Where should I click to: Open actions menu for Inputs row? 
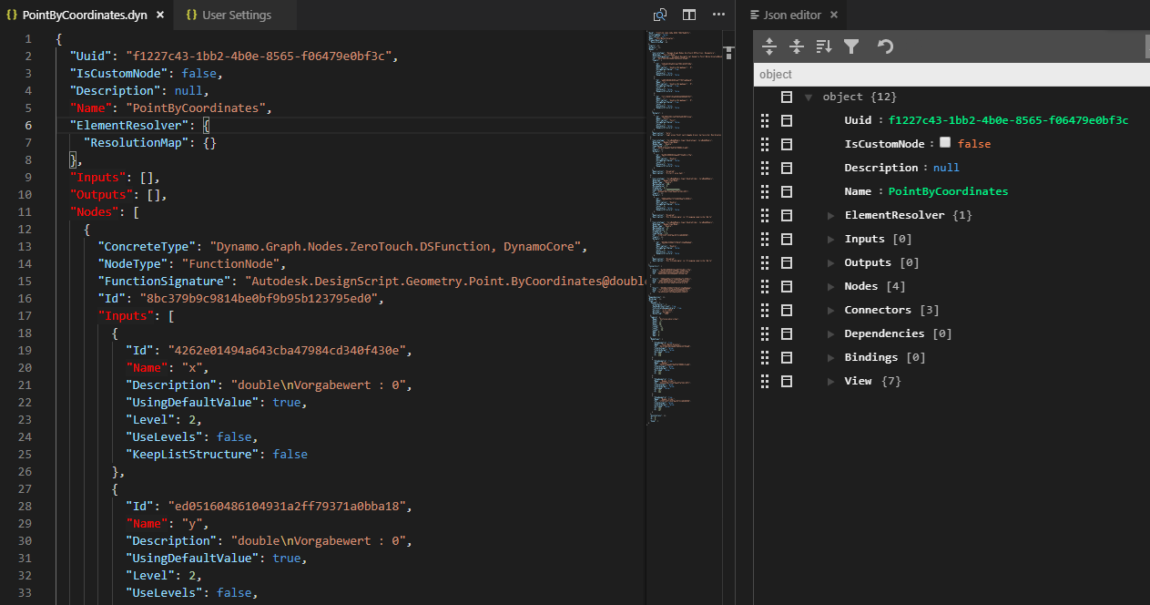[786, 239]
